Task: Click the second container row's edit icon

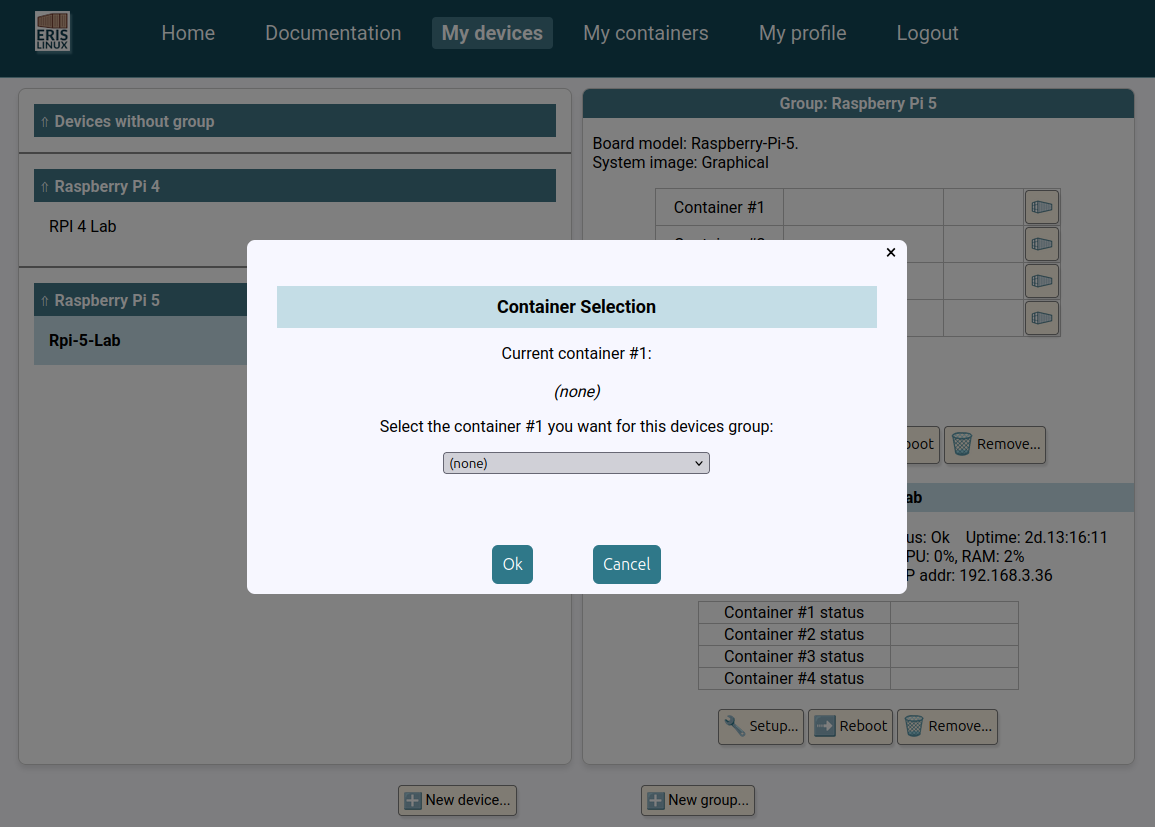Action: 1042,244
